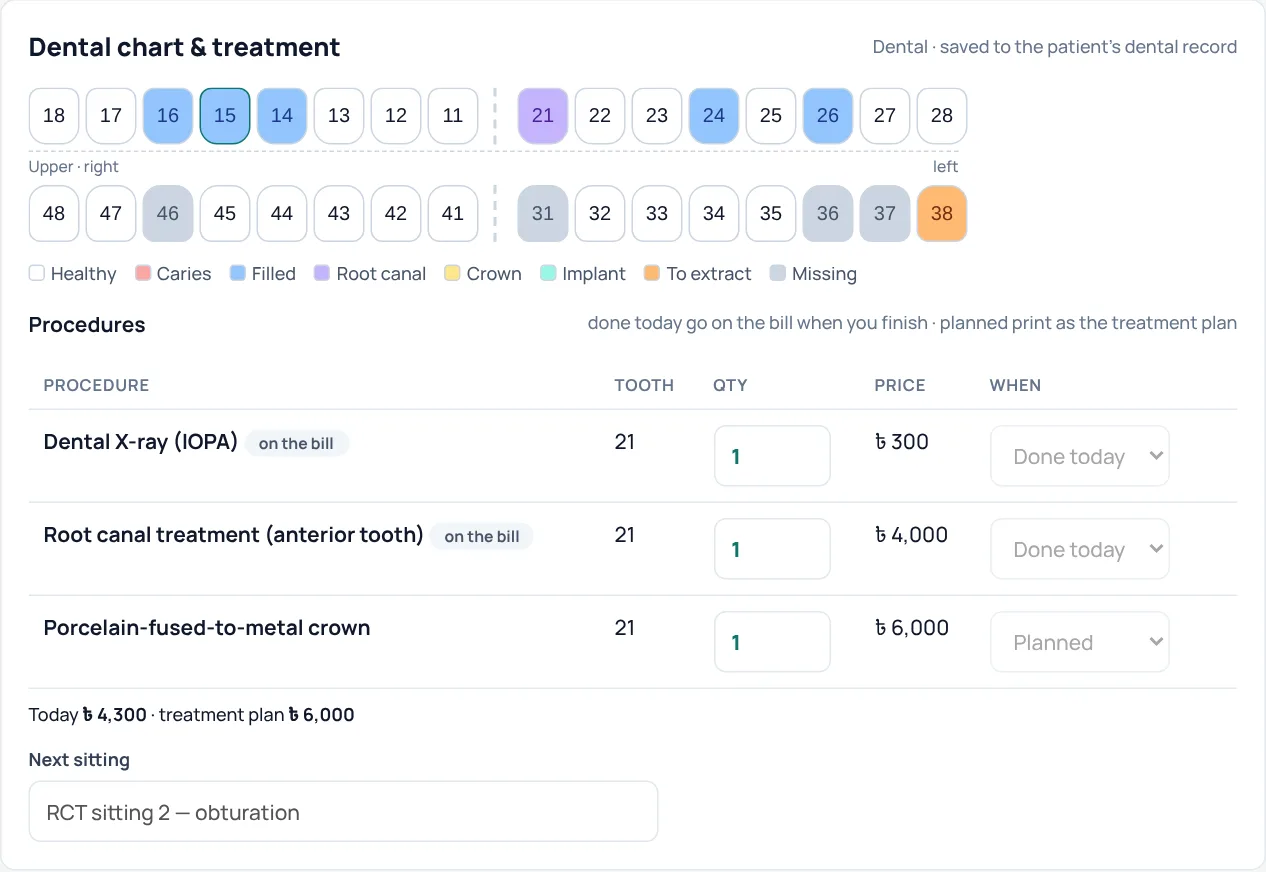
Task: Click tooth 48 in the lower row
Action: (54, 214)
